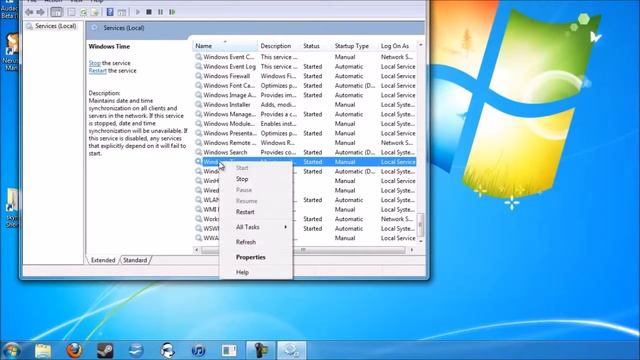Open Properties from the context menu
The height and width of the screenshot is (360, 640).
pos(256,257)
